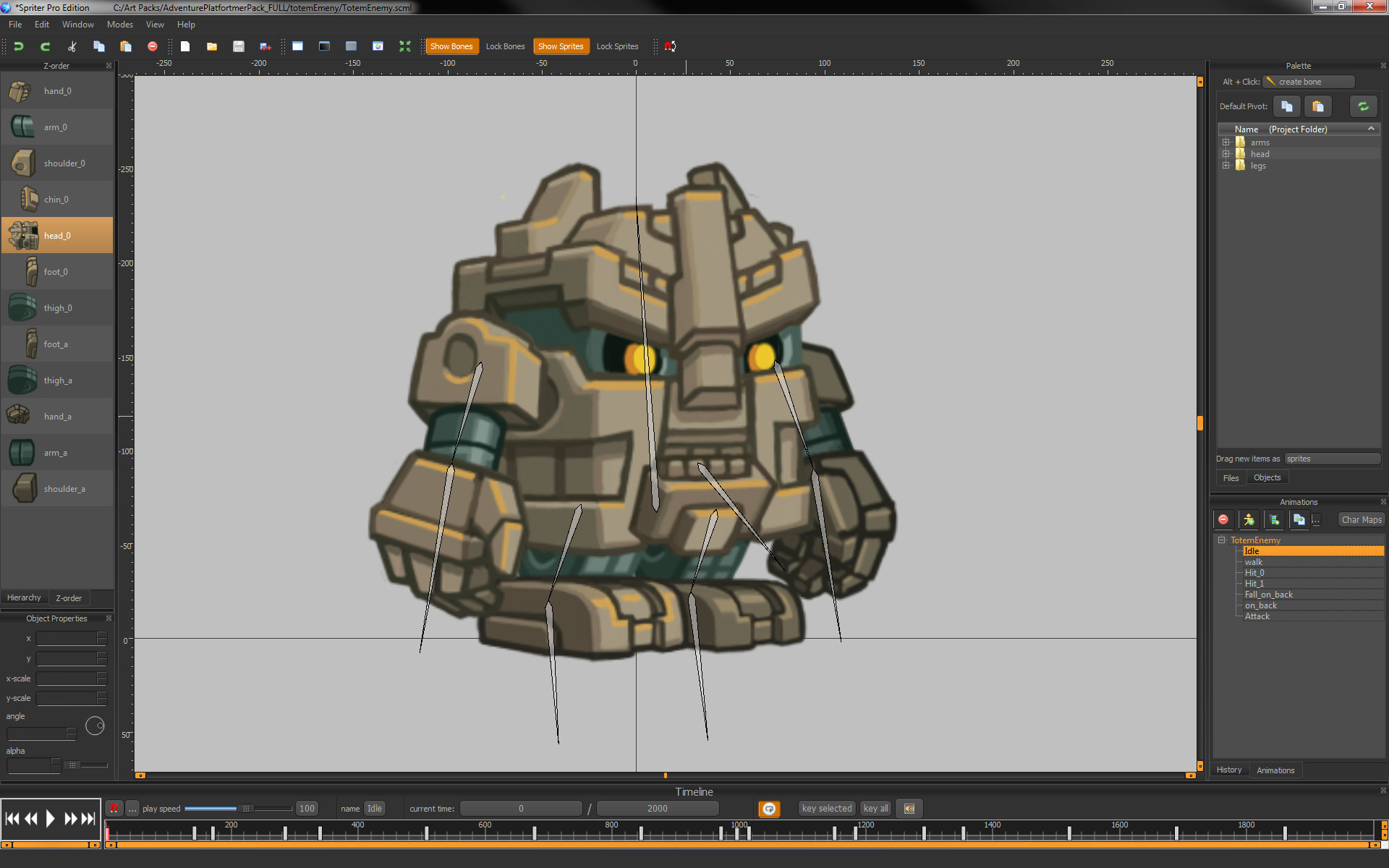Click the delete animation red icon

(x=1223, y=519)
